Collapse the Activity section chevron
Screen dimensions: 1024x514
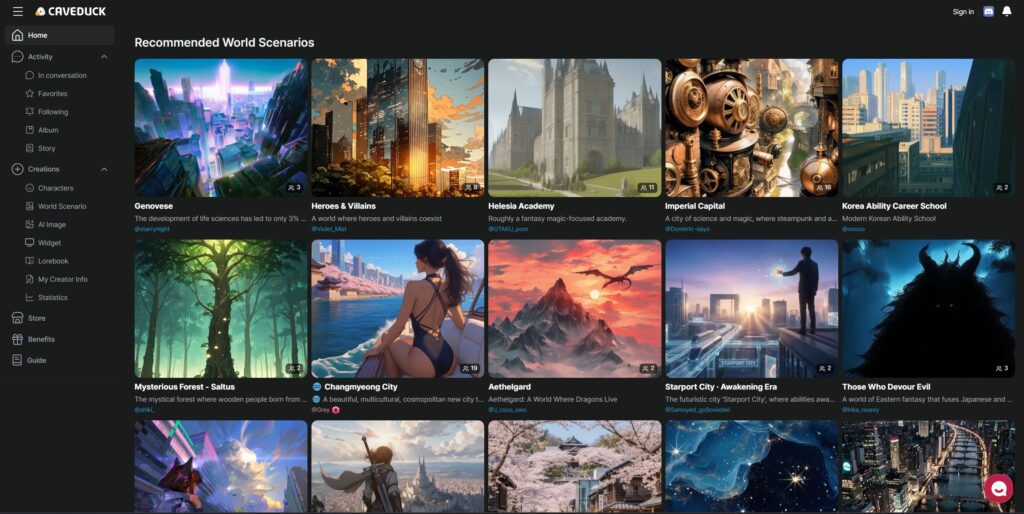click(104, 57)
